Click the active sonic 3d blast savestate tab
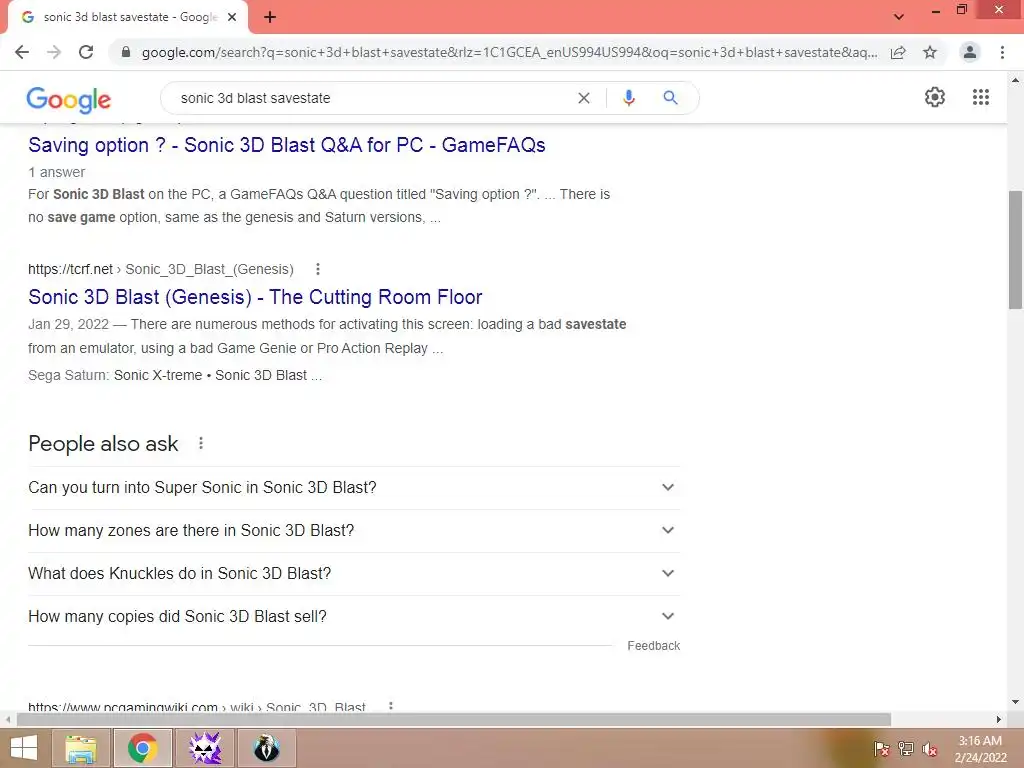 tap(127, 18)
